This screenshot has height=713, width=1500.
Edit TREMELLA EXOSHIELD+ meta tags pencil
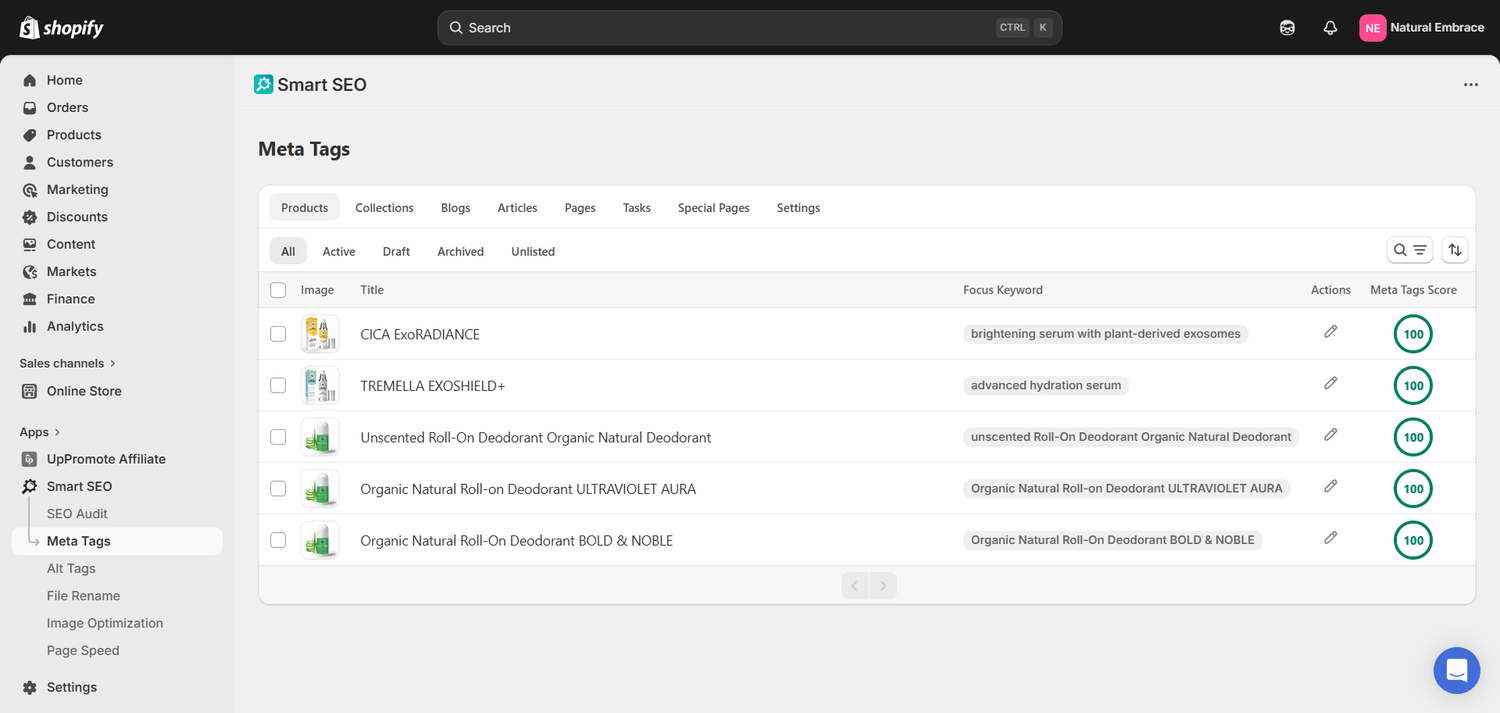[x=1330, y=383]
